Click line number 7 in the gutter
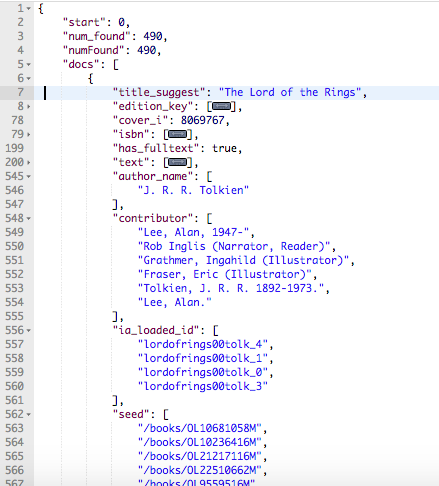Viewport: 439px width, 486px height. [x=20, y=92]
